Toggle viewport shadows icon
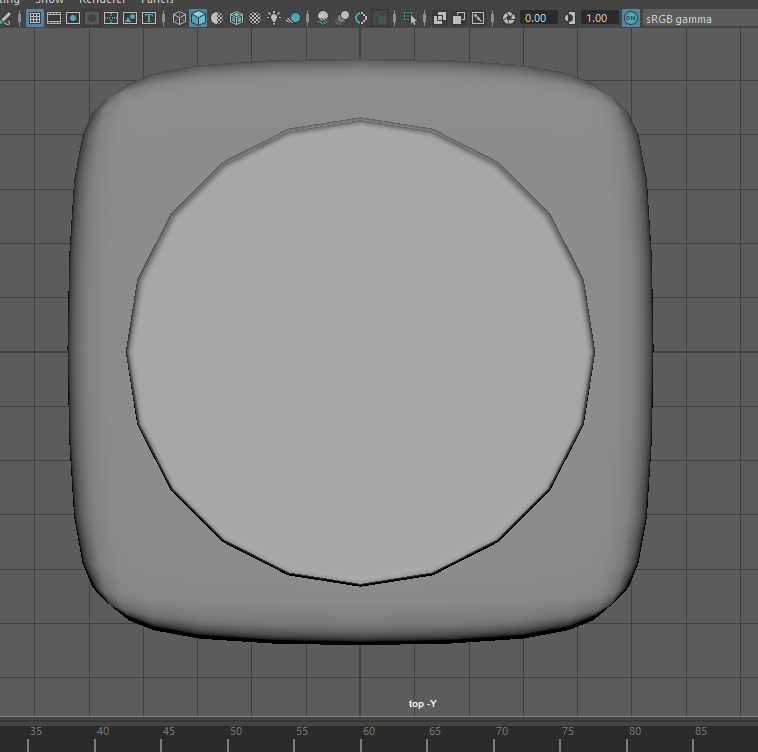 293,18
